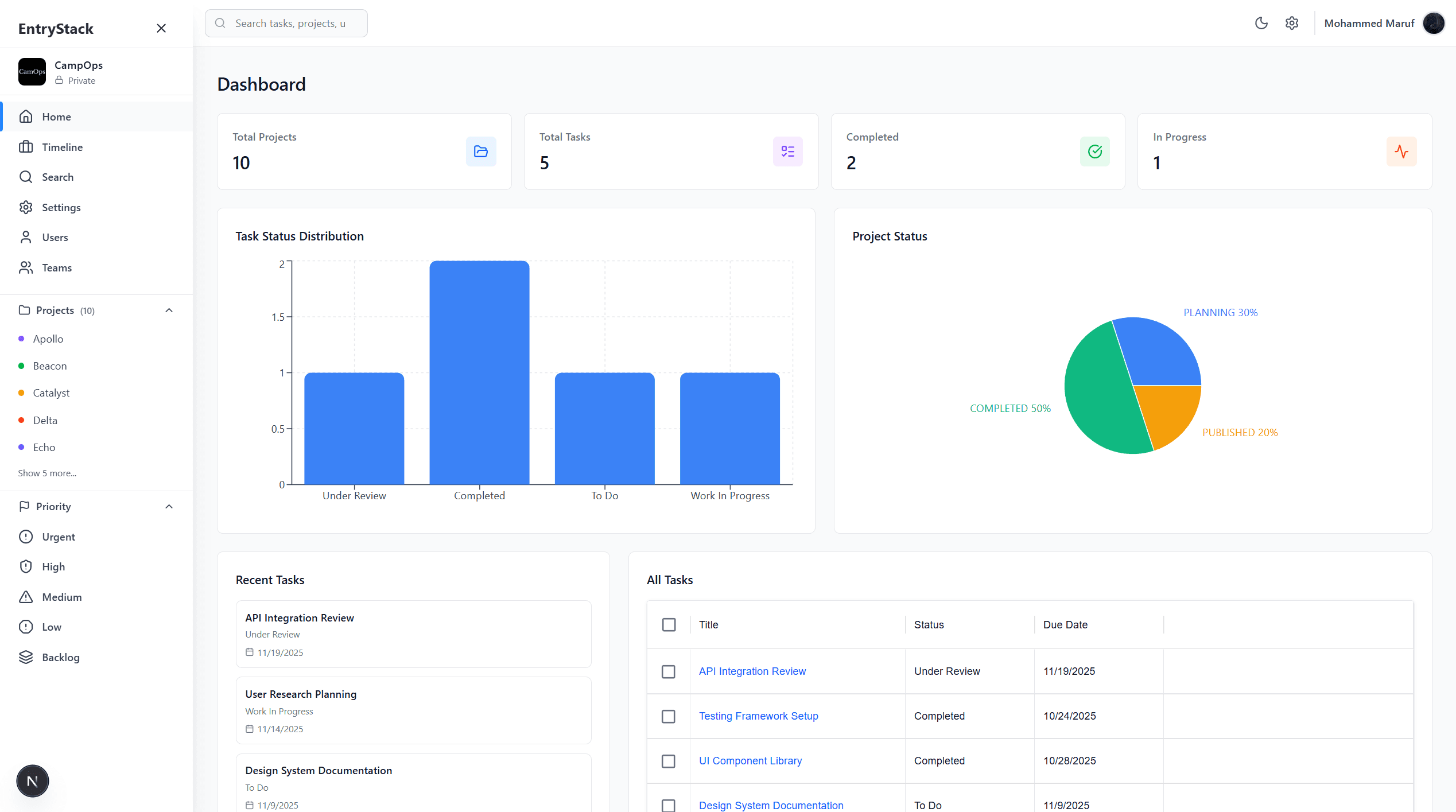1456x812 pixels.
Task: Check the API Integration Review task checkbox
Action: point(669,671)
